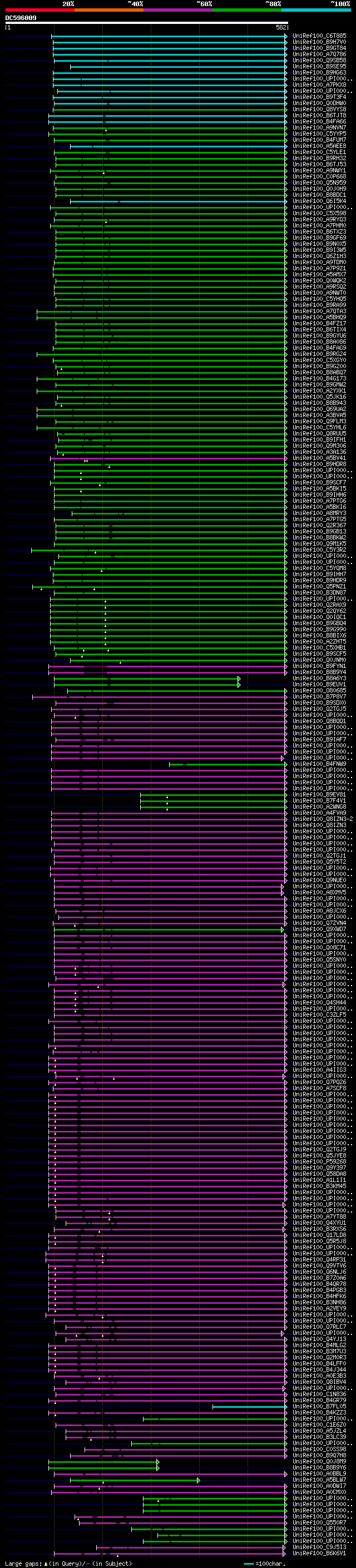Image resolution: width=356 pixels, height=1568 pixels.
Task: Click the white query sequence bar
Action: pos(147,23)
